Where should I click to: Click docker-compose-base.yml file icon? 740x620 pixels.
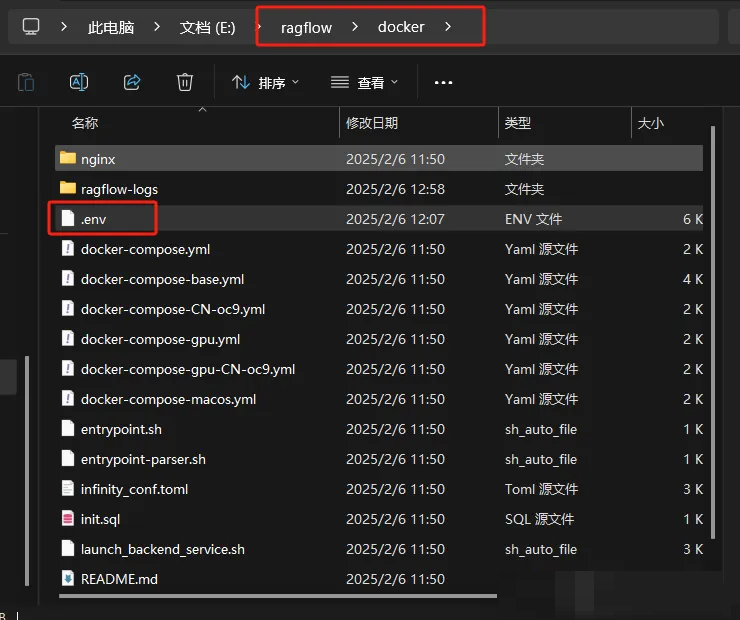pyautogui.click(x=68, y=278)
